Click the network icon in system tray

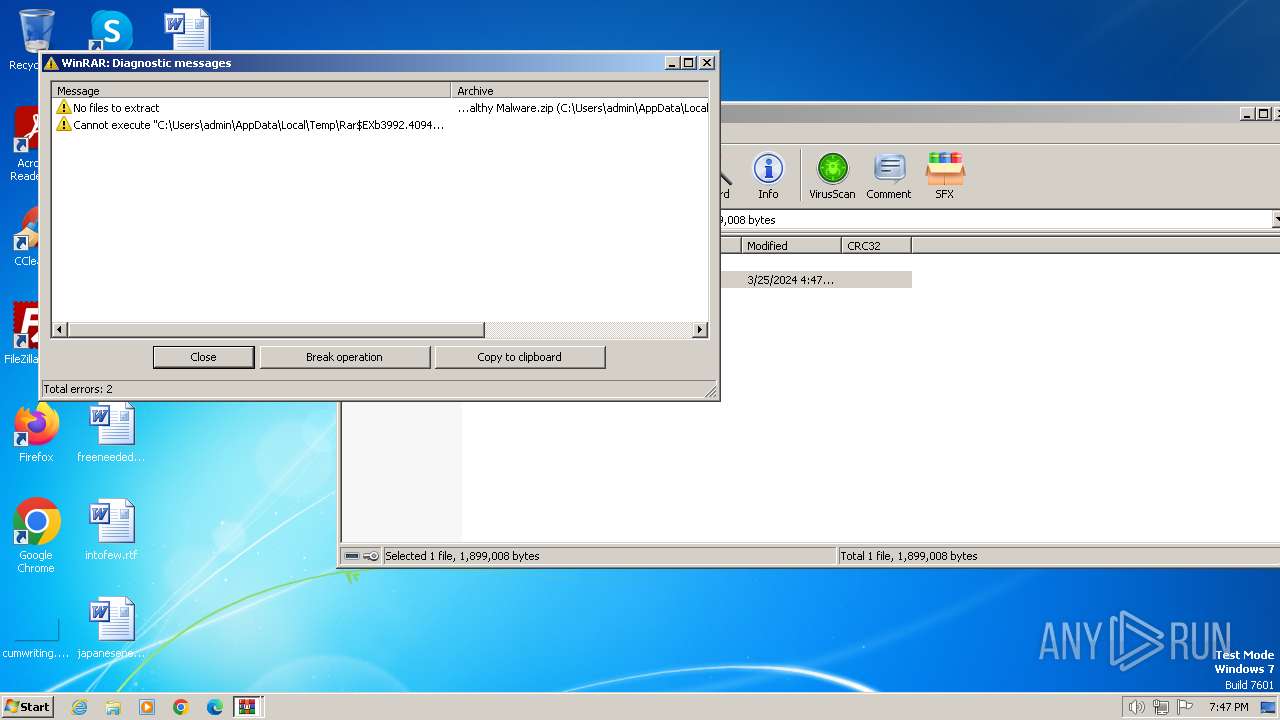coord(1161,707)
